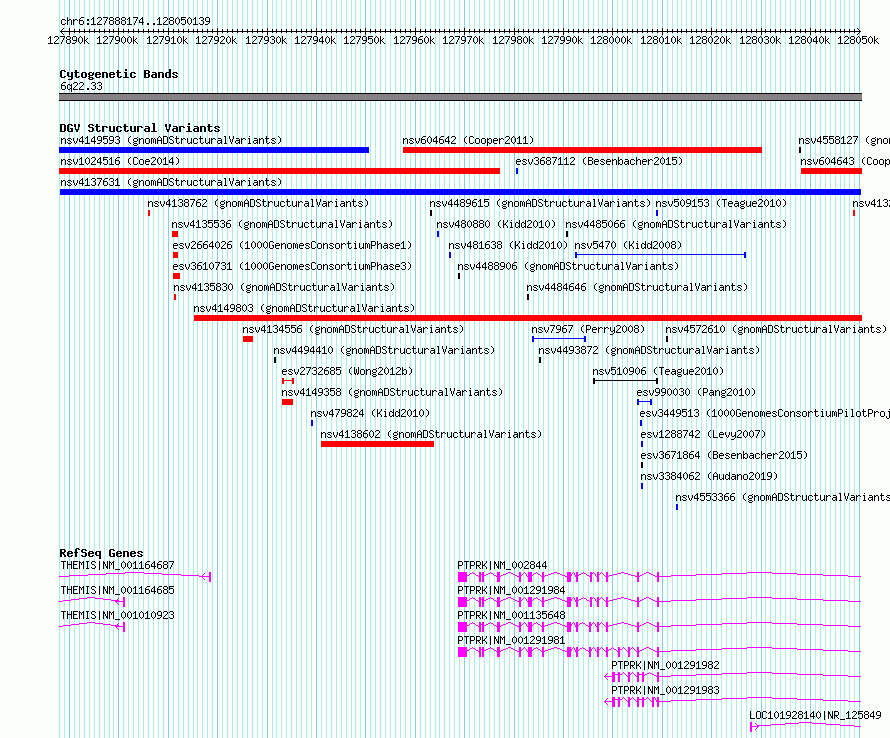The image size is (890, 738).
Task: Click nsv4484646 variant label
Action: tap(637, 287)
